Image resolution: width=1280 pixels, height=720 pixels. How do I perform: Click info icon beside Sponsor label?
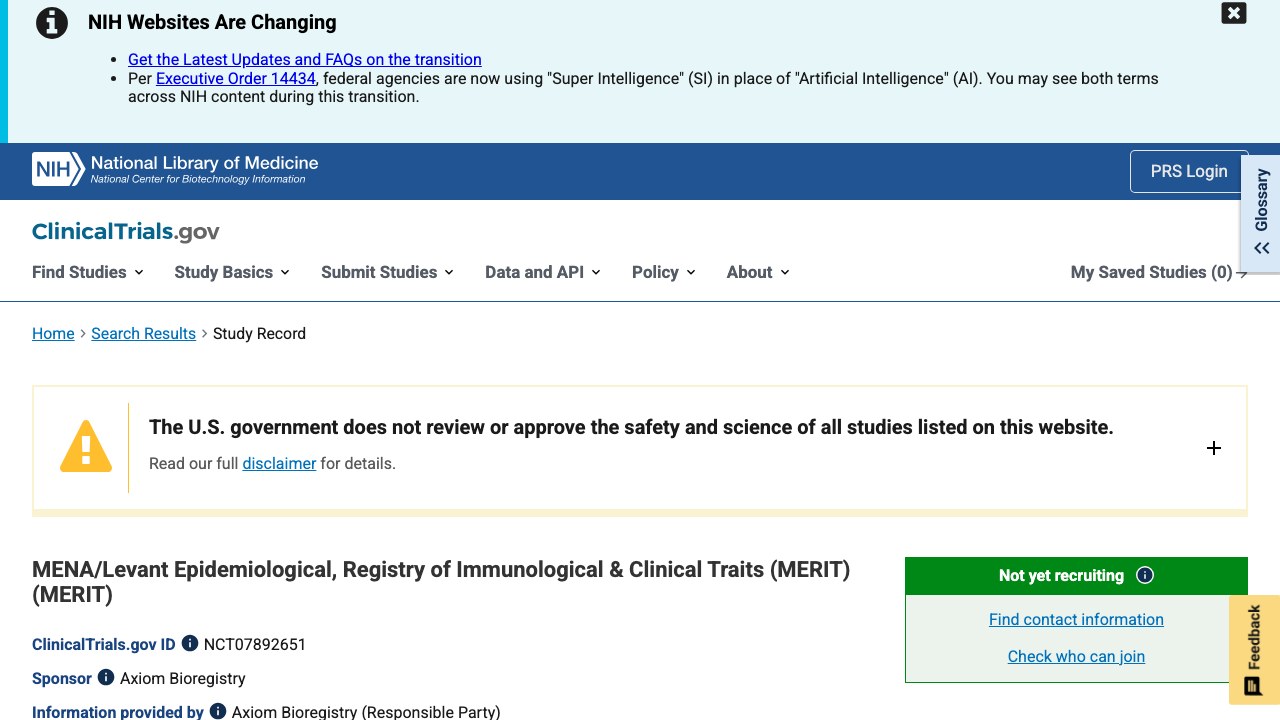[106, 678]
